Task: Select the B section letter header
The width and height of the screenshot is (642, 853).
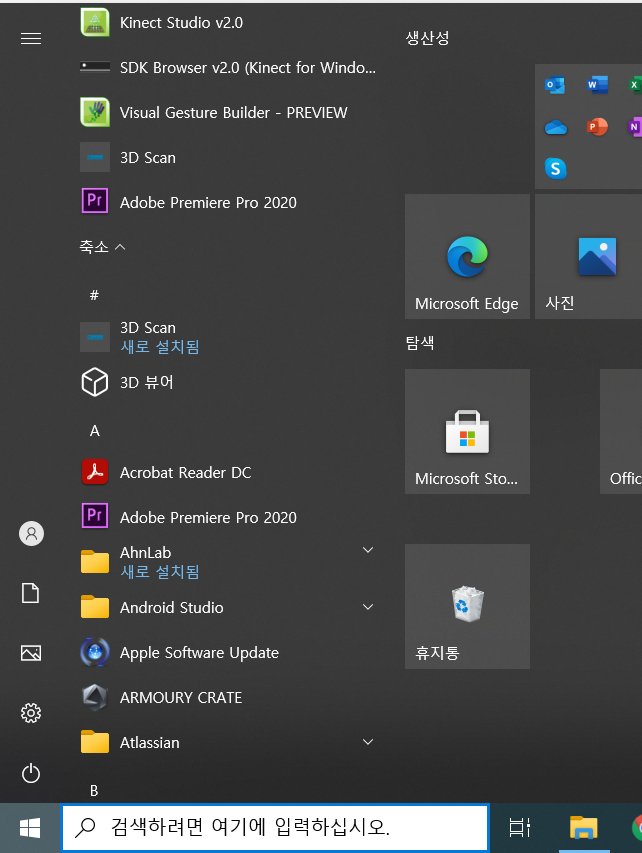Action: click(x=94, y=790)
